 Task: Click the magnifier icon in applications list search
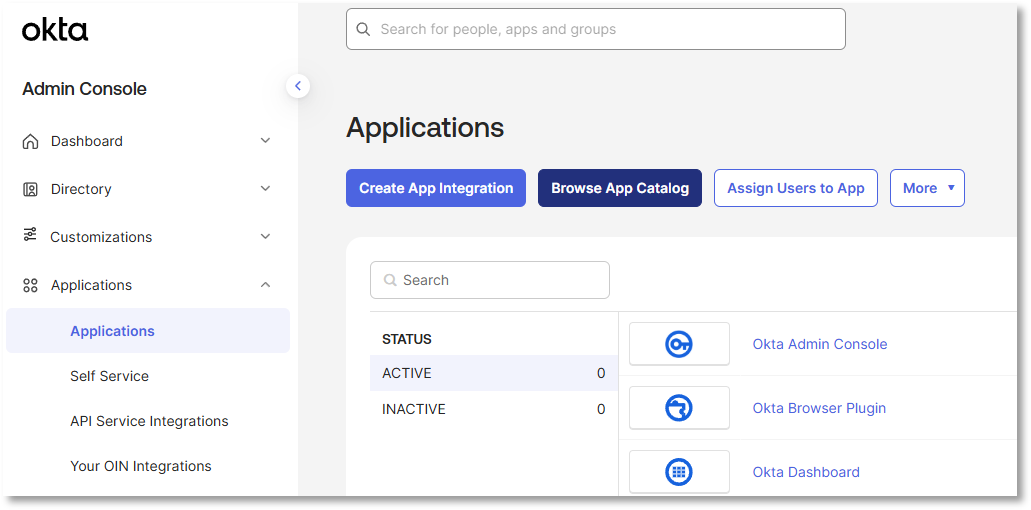coord(390,281)
